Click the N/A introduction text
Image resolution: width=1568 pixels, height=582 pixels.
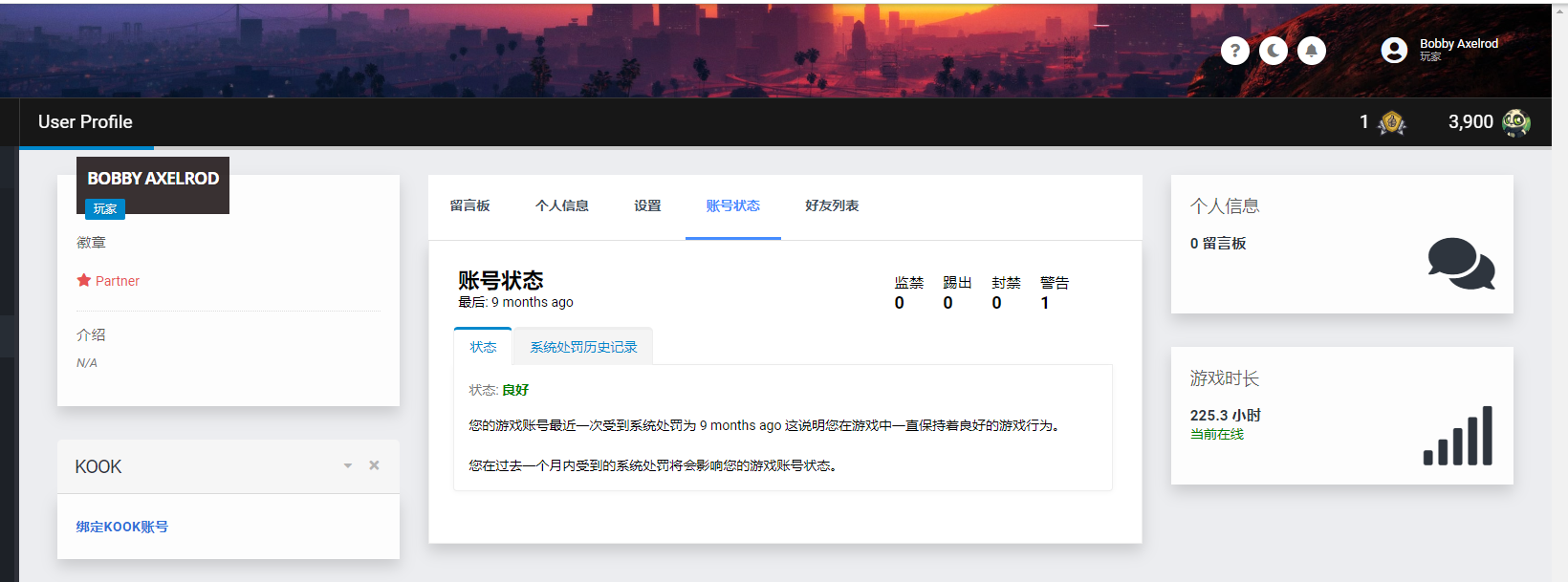pyautogui.click(x=87, y=363)
